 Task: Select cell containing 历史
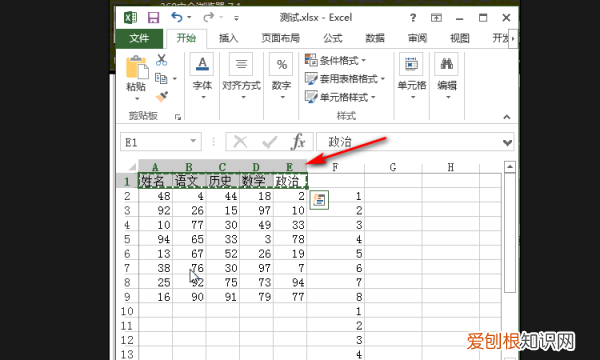223,181
